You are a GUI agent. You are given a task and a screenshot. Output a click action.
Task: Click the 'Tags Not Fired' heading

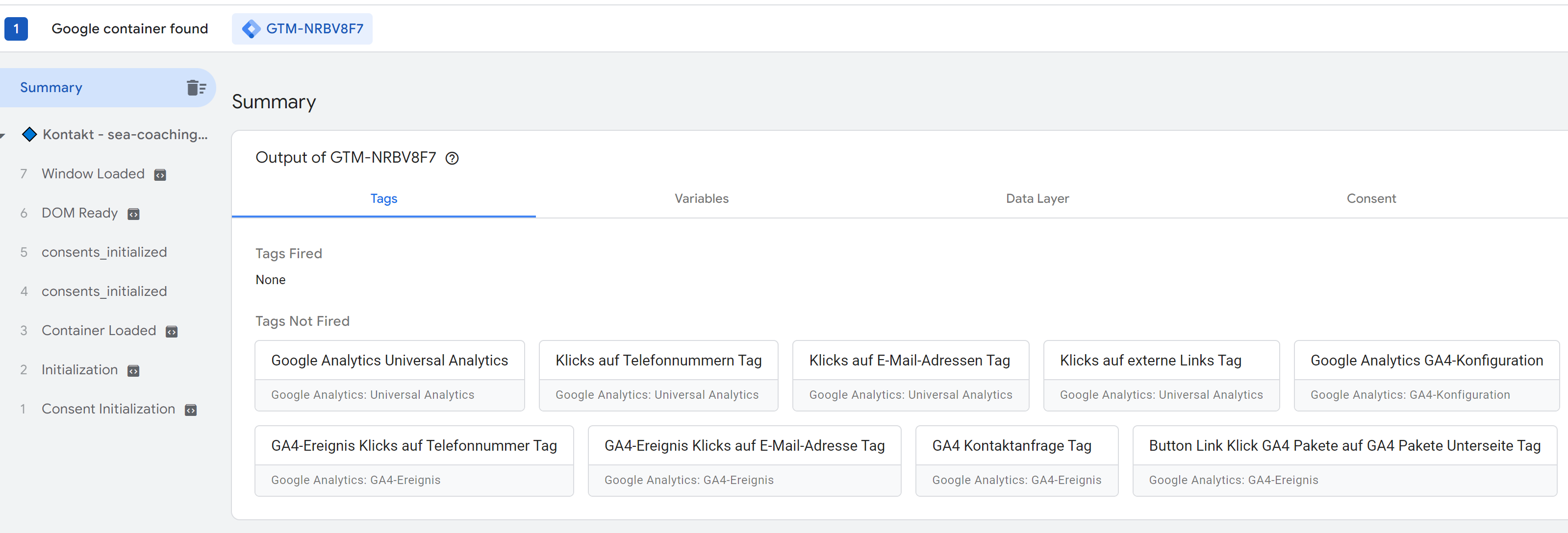303,321
